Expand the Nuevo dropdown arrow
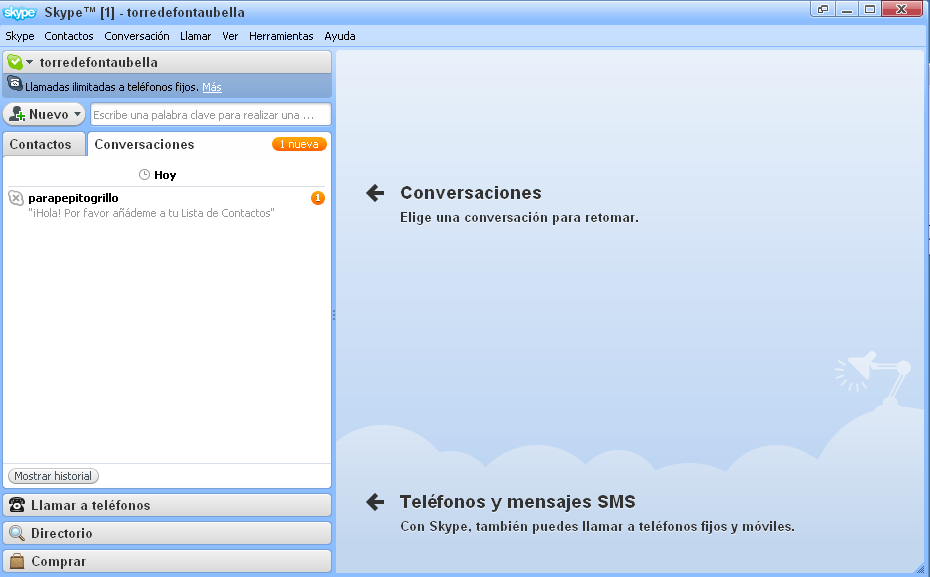 77,114
